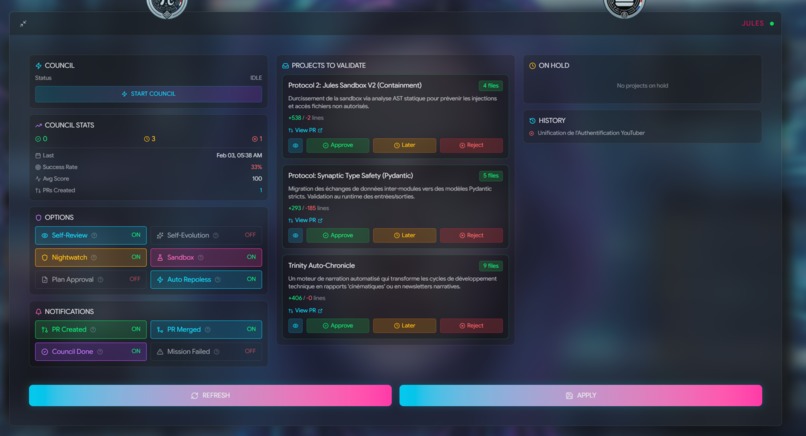Apply the settings changes

[581, 395]
